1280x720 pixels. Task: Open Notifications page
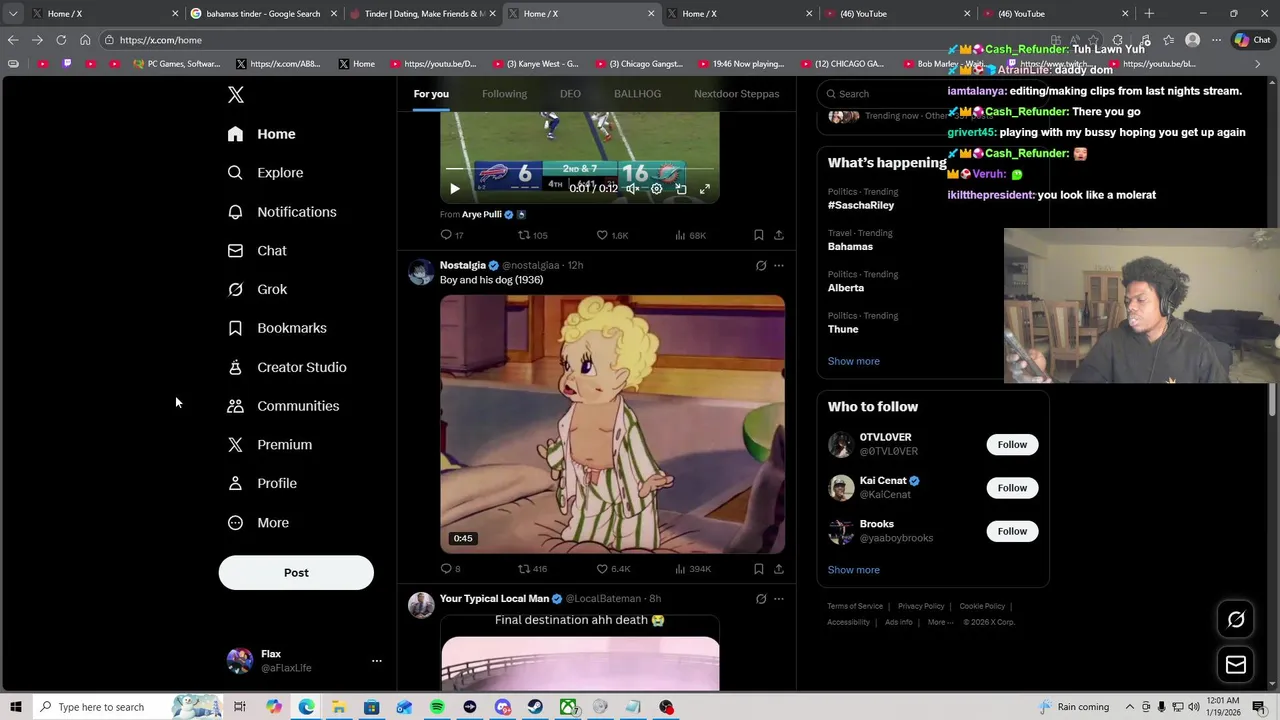(282, 212)
